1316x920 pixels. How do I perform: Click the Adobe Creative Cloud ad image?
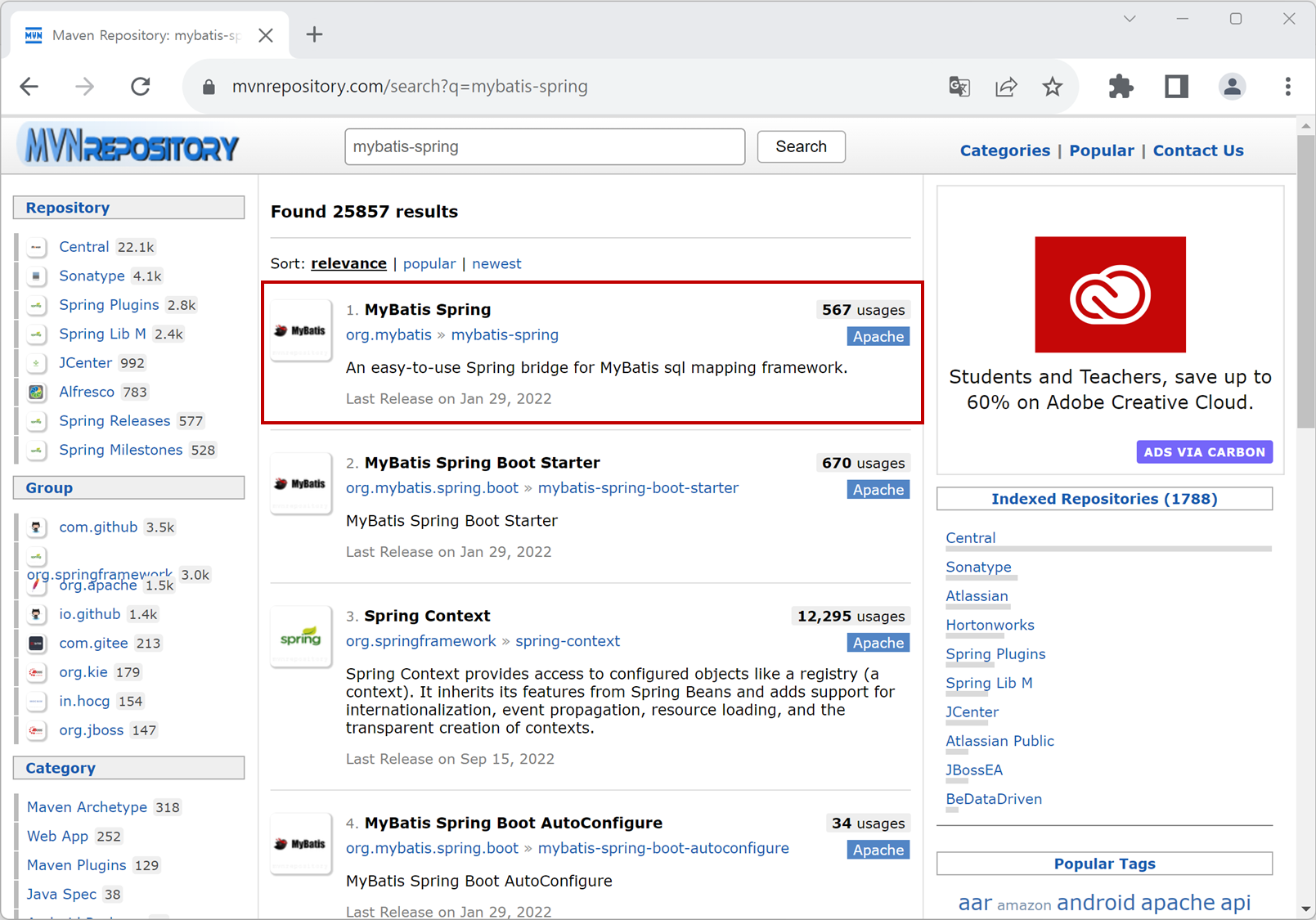pos(1110,294)
